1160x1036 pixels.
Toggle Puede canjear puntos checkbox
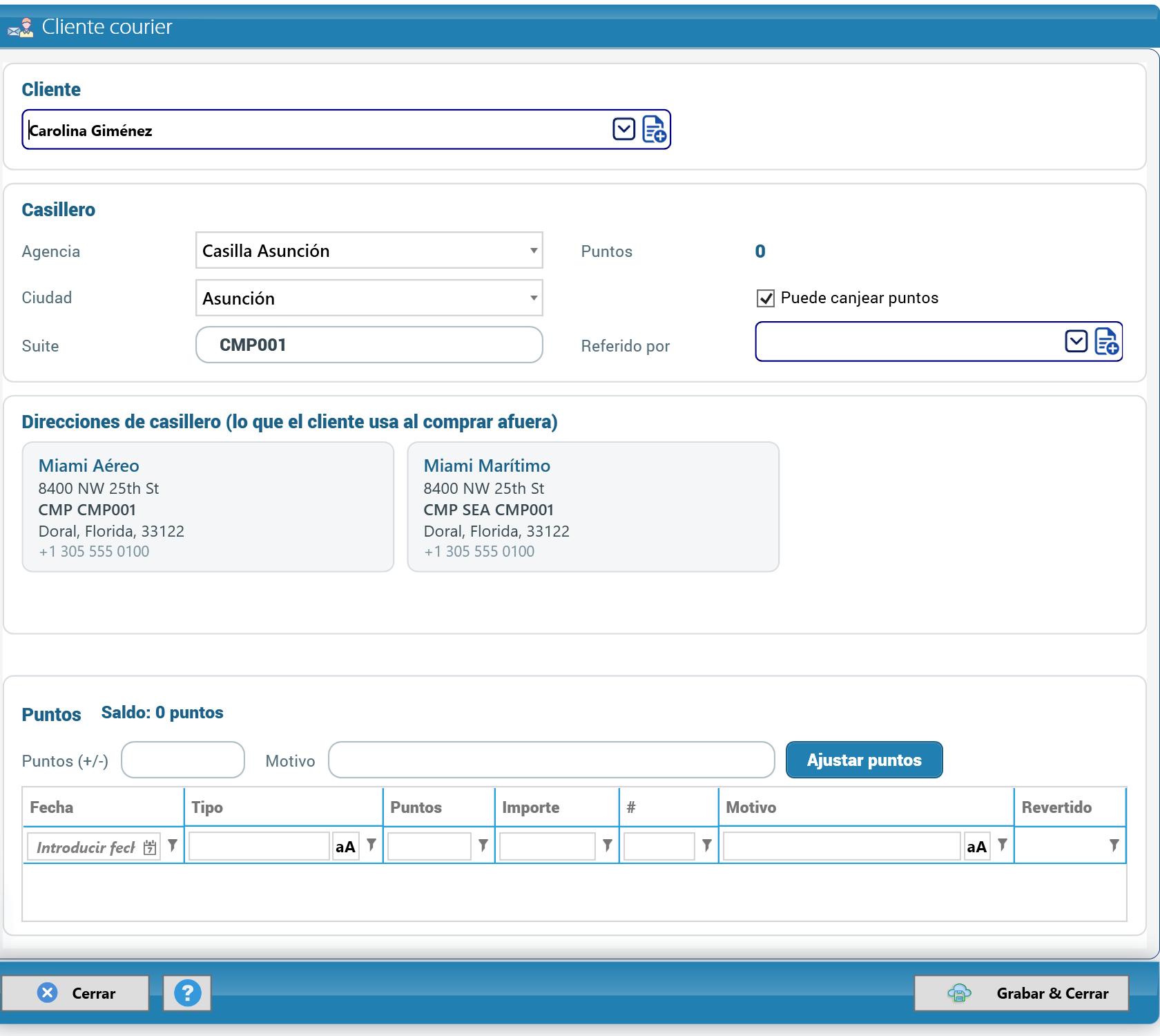tap(766, 298)
